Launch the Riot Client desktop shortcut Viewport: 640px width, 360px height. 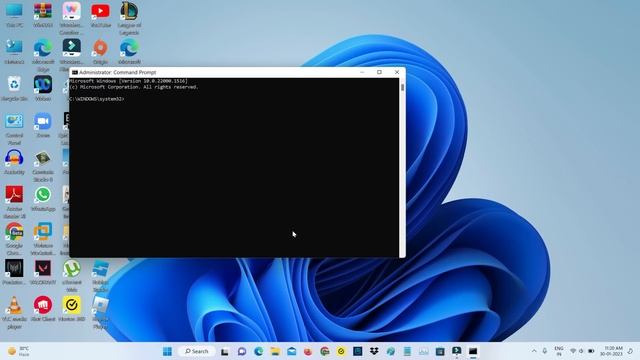click(43, 309)
